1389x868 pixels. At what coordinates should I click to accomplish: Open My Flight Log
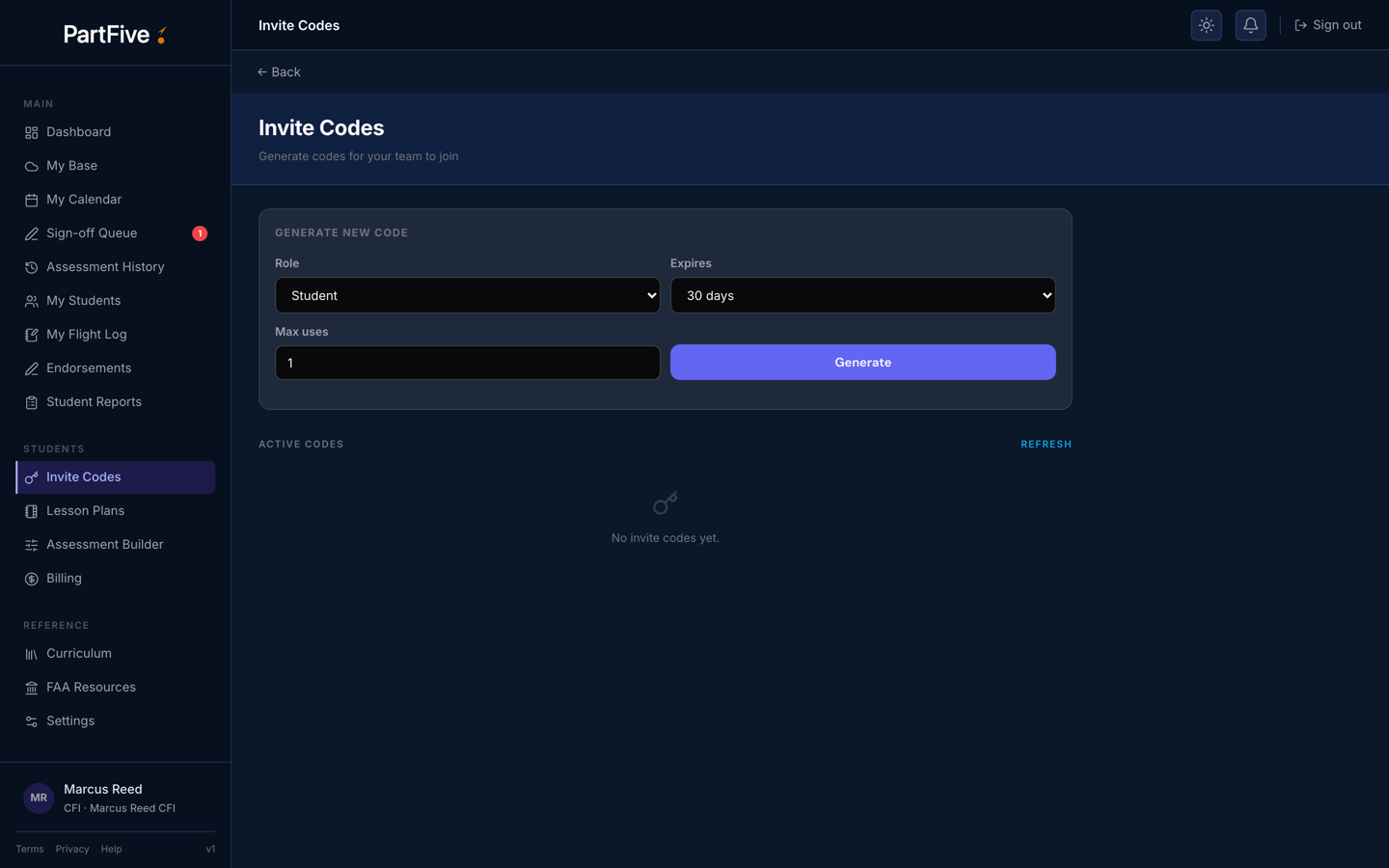(116, 335)
